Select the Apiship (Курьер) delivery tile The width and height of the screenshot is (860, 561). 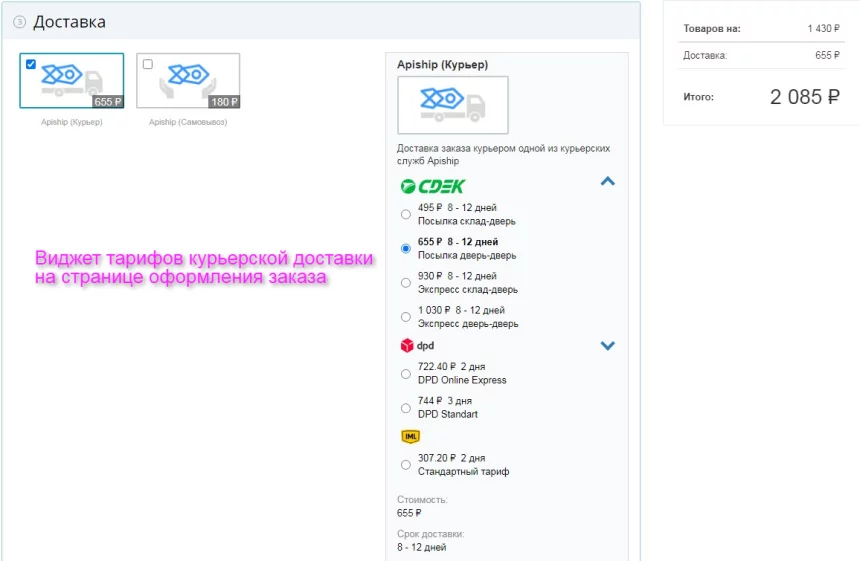pyautogui.click(x=72, y=80)
